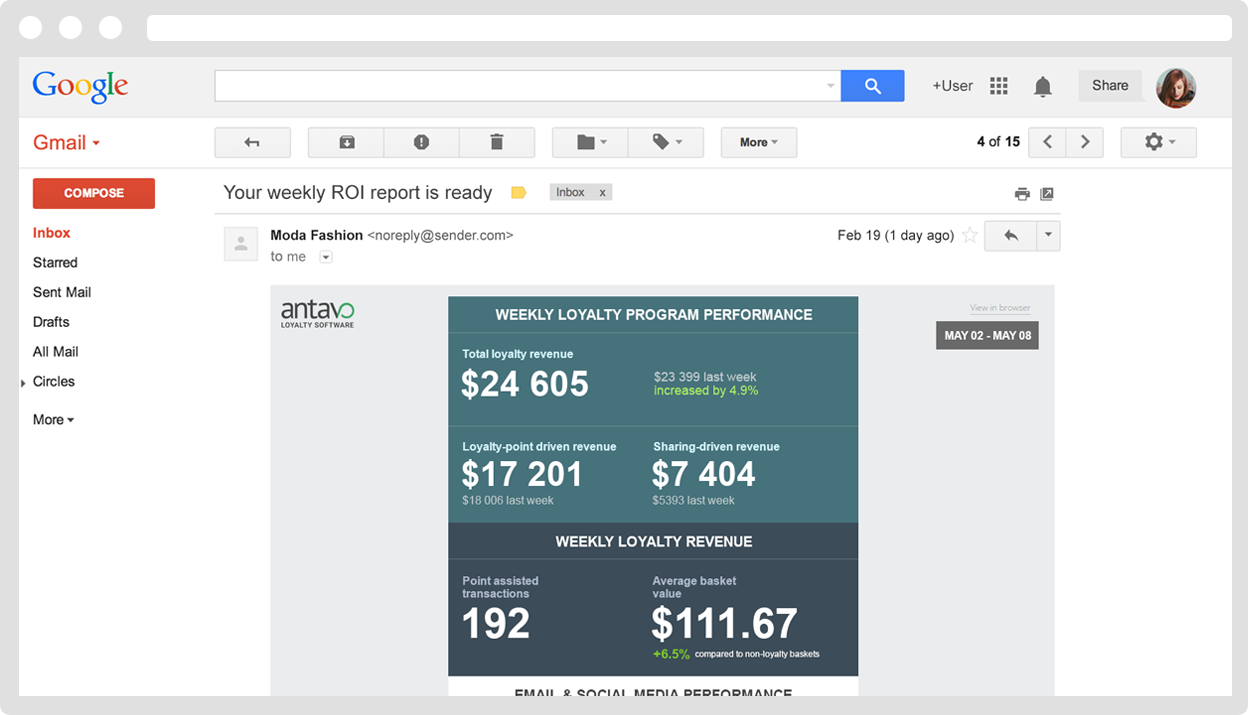Click the '$5393 last week' text

[694, 500]
